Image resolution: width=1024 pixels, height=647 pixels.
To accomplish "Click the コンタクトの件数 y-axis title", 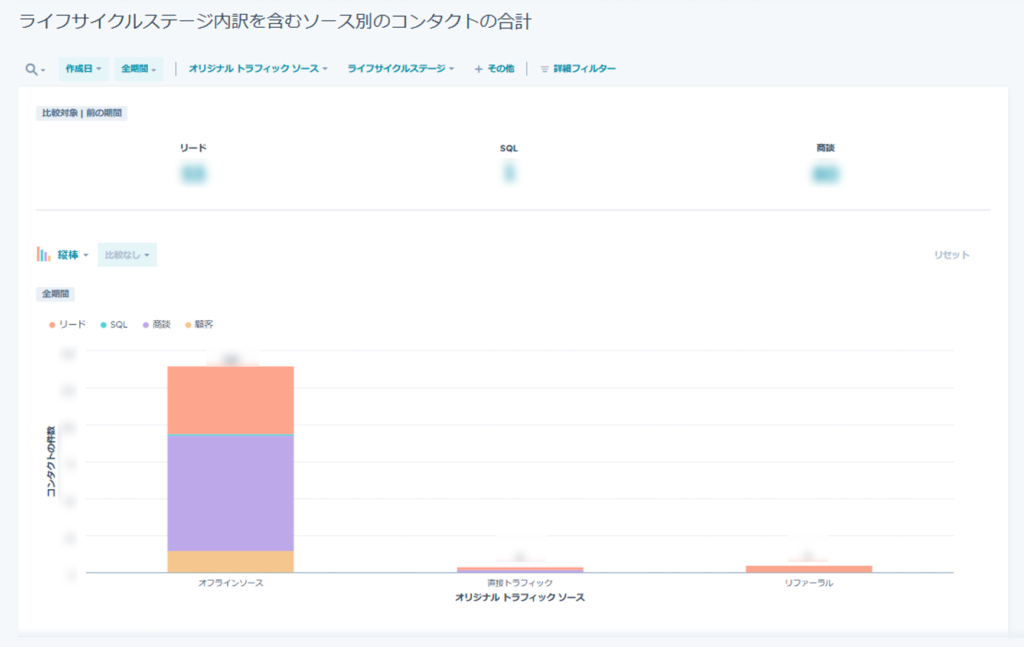I will 51,462.
